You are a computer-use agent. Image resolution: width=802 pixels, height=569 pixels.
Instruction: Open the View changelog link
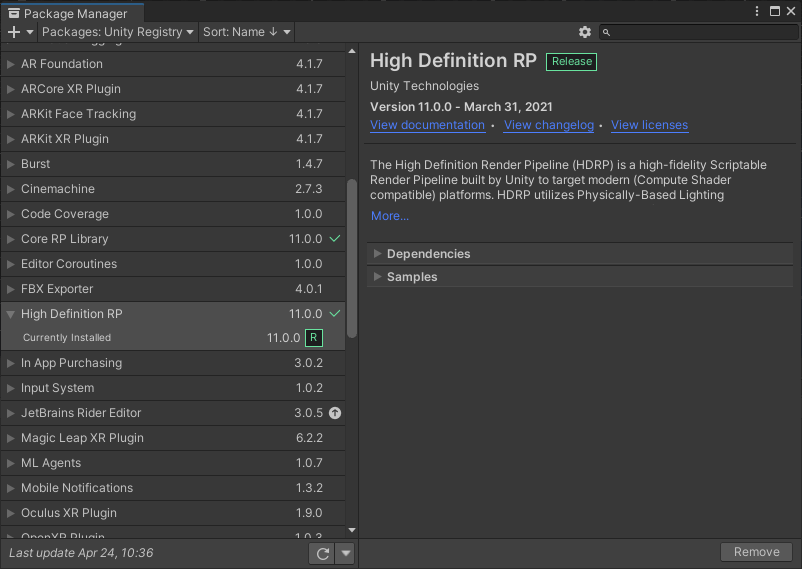[x=549, y=125]
